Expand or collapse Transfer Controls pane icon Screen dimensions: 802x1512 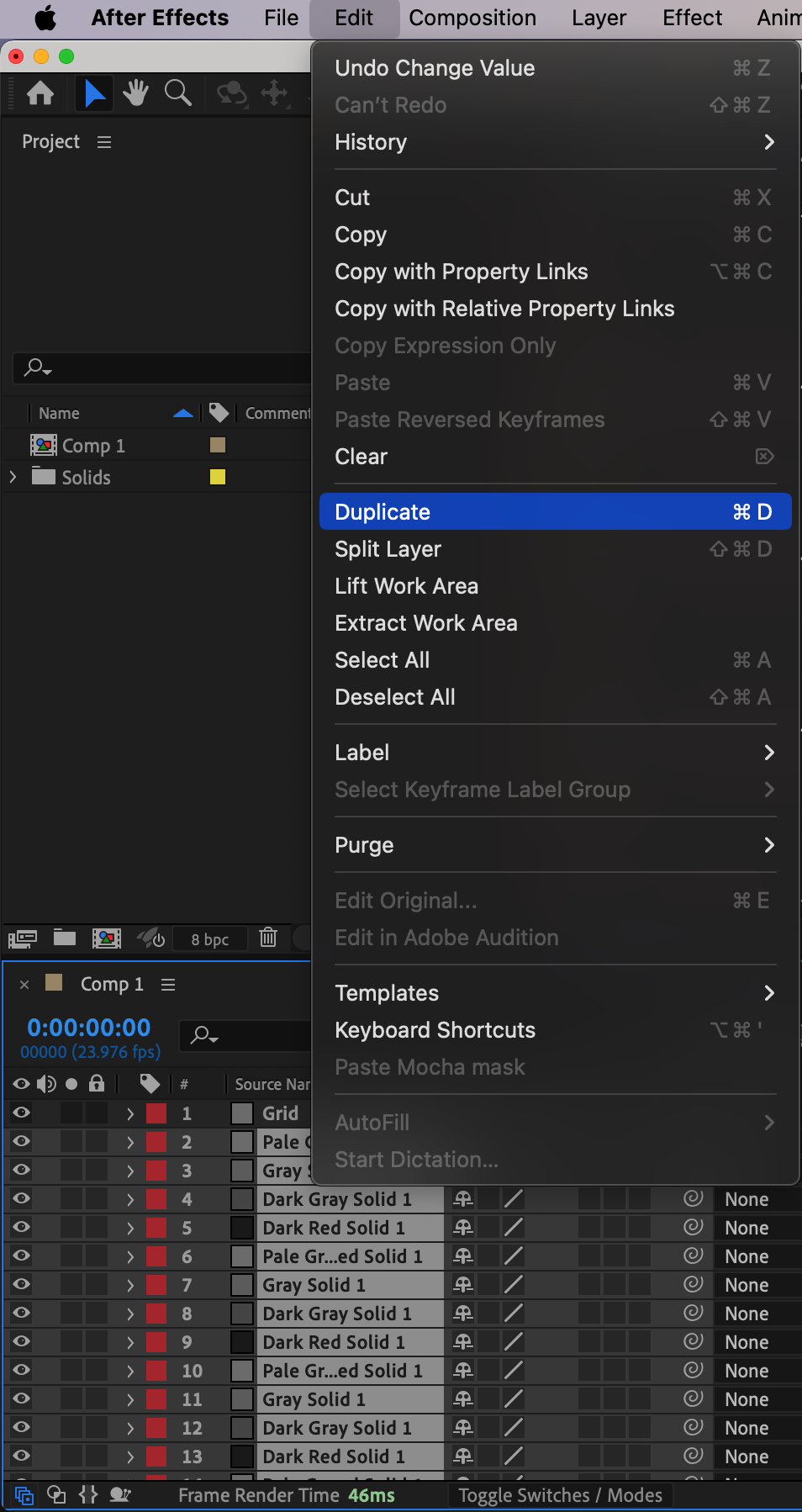(56, 1494)
